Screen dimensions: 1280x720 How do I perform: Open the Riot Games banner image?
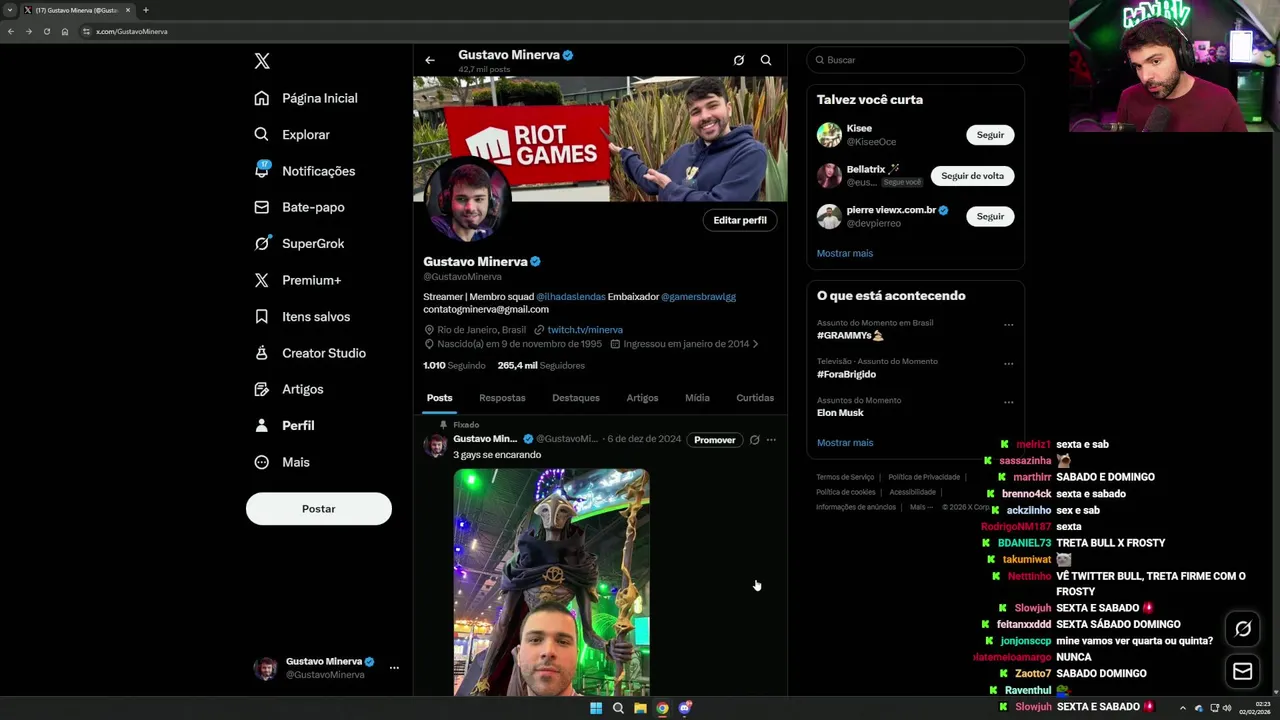click(600, 138)
